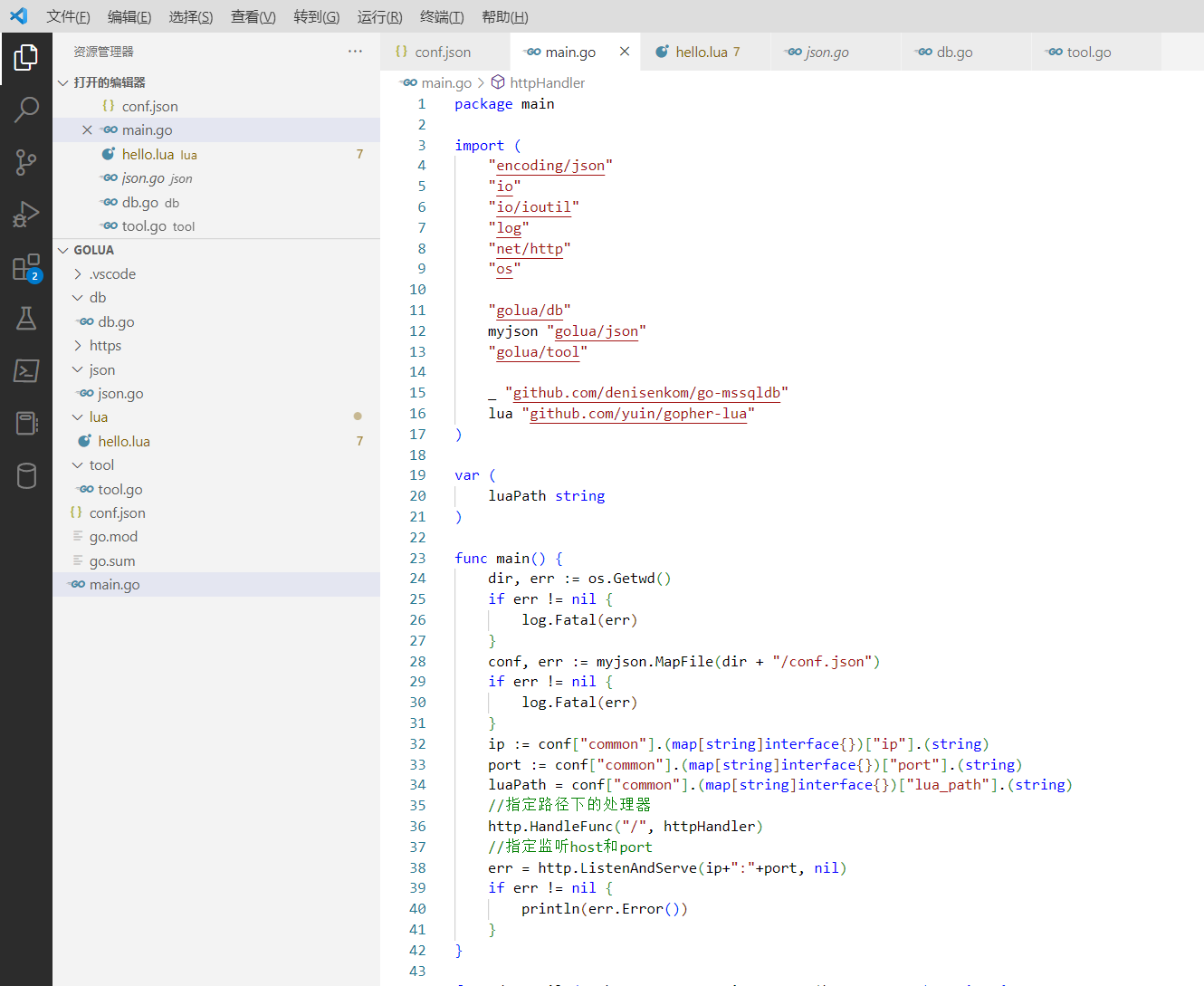
Task: Open the Search view icon
Action: click(26, 110)
